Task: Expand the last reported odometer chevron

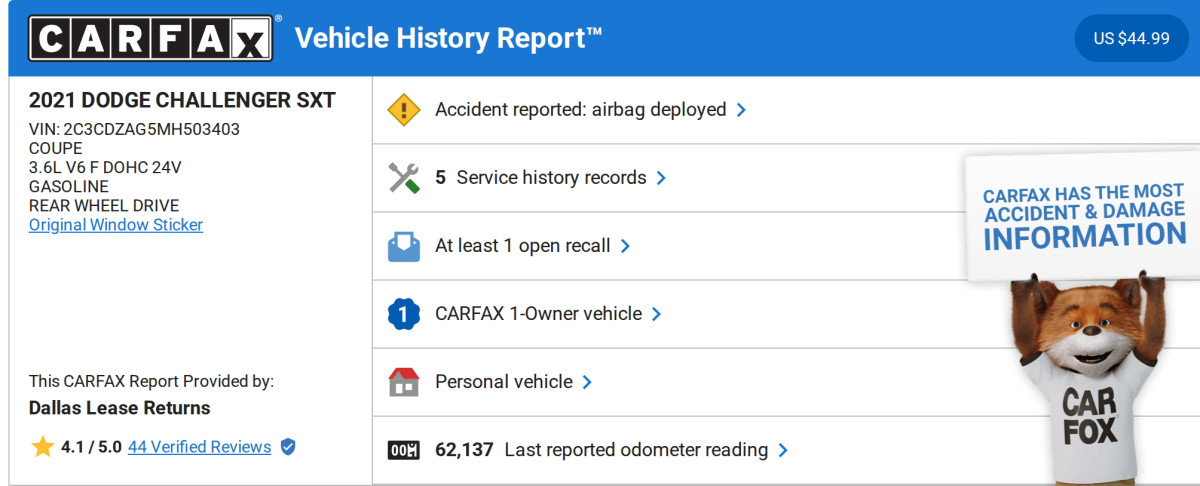Action: (x=783, y=450)
